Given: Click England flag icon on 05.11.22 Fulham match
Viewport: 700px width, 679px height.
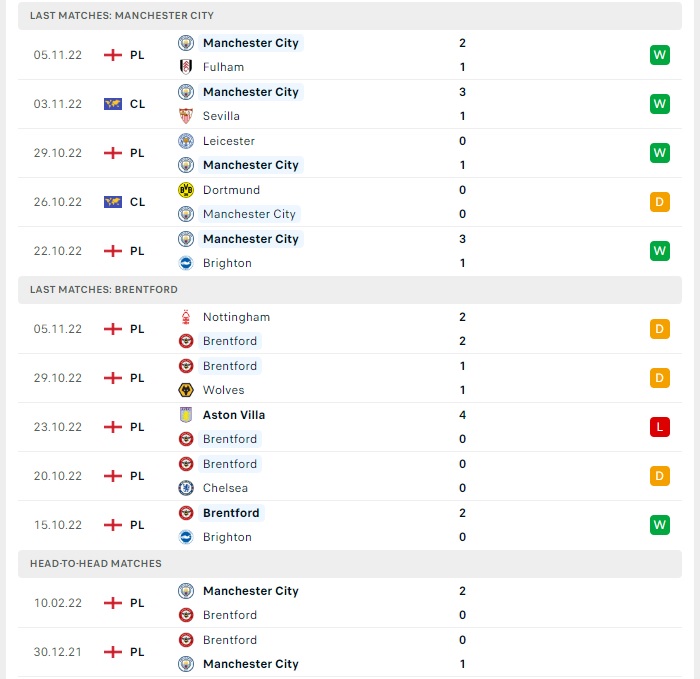Looking at the screenshot, I should pos(113,55).
